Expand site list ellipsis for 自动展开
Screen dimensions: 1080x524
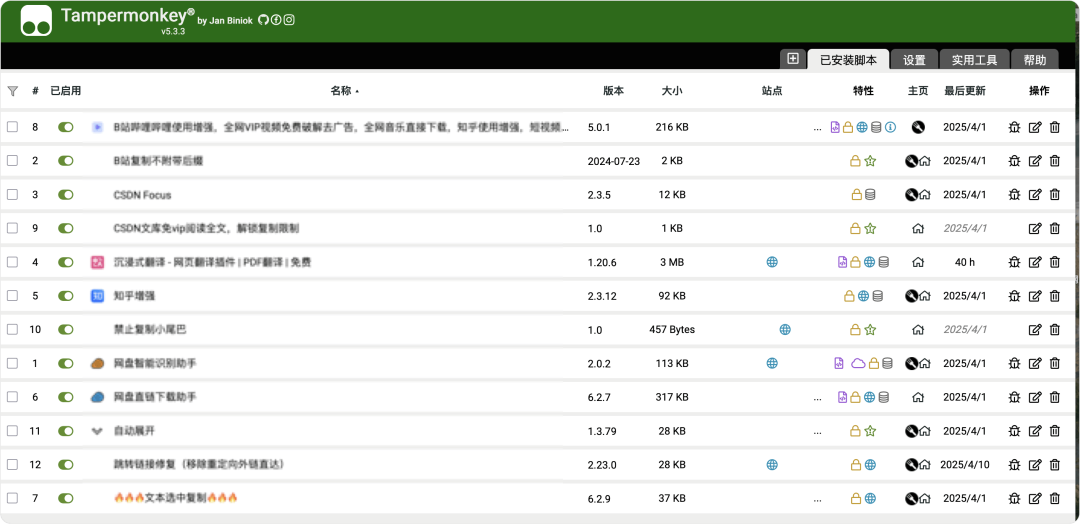tap(818, 431)
